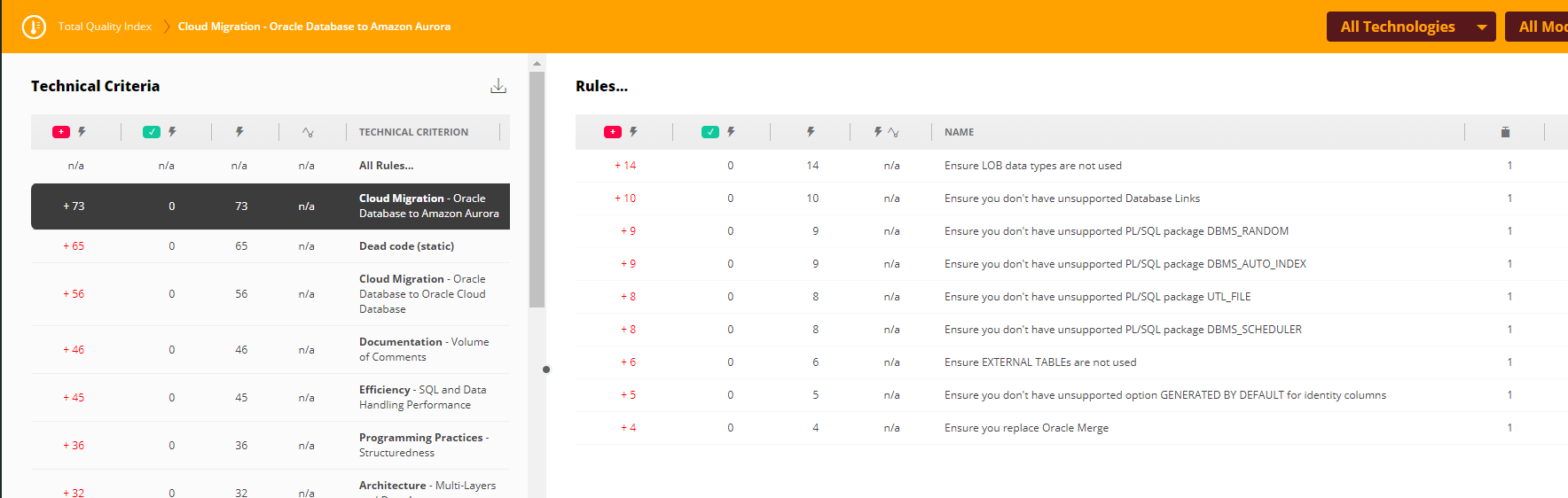Sort criteria by added violations column
Image resolution: width=1568 pixels, height=498 pixels.
(x=70, y=132)
